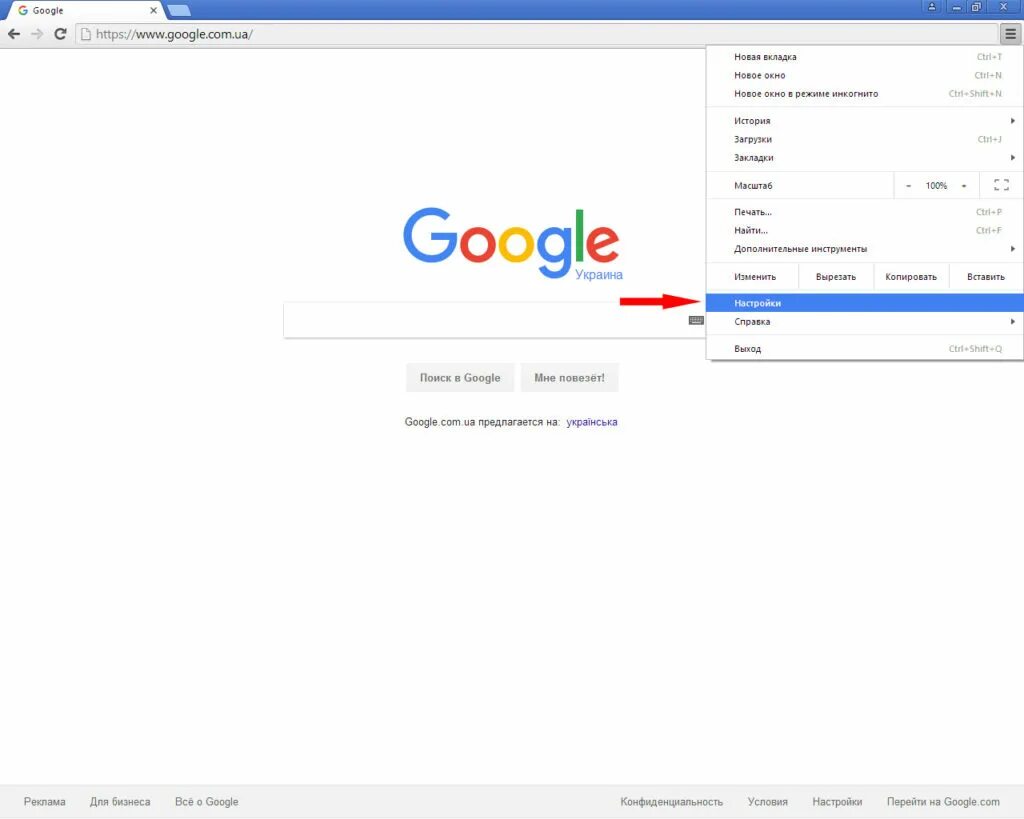The width and height of the screenshot is (1024, 819).
Task: Choose 'Выход' from the menu
Action: 865,349
